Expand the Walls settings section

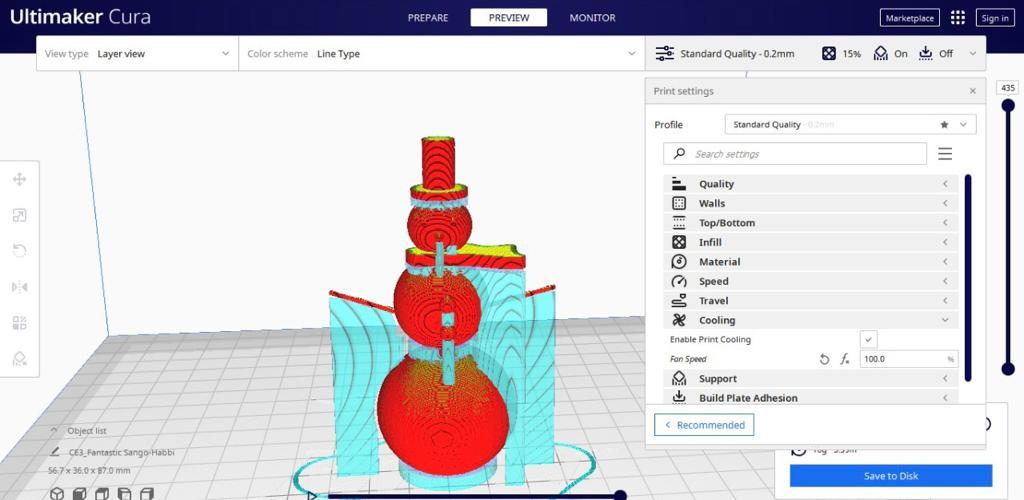pyautogui.click(x=810, y=203)
